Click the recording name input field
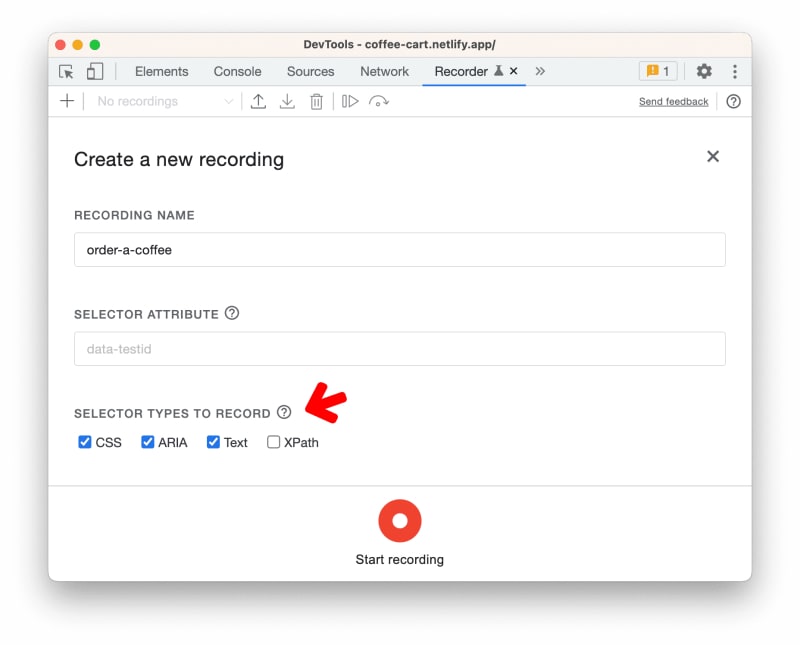Screen dimensions: 800x645 399,250
